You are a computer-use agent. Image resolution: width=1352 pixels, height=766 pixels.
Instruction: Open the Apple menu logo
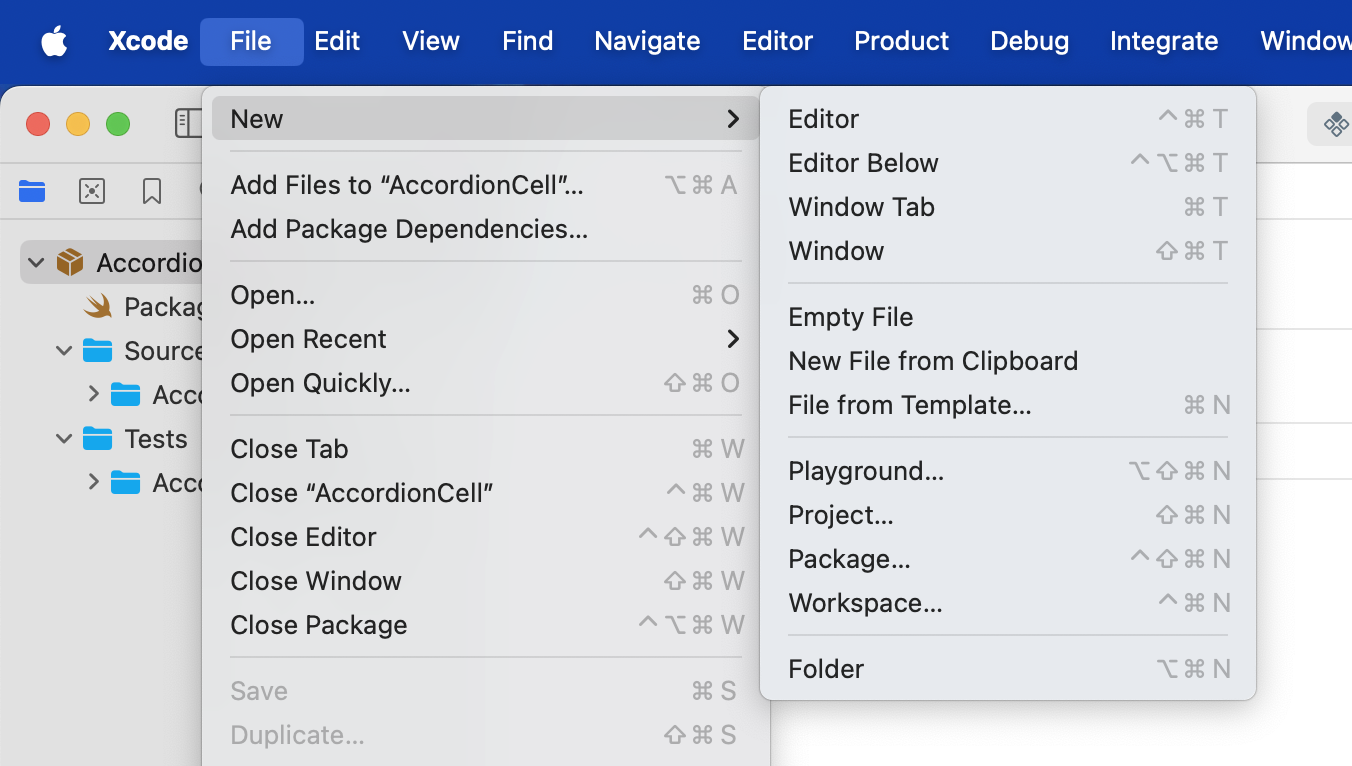coord(55,41)
